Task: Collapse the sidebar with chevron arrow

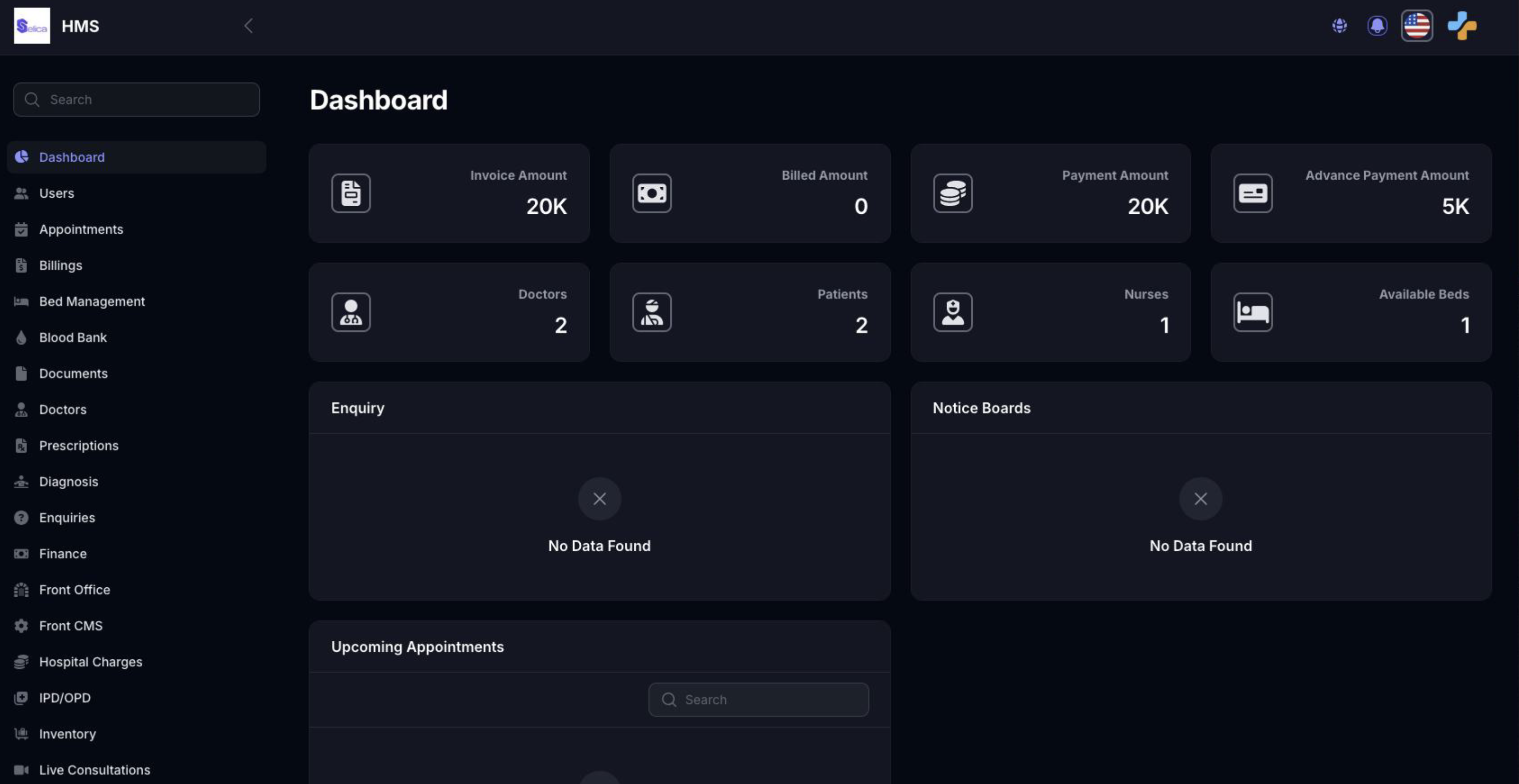Action: pos(248,26)
